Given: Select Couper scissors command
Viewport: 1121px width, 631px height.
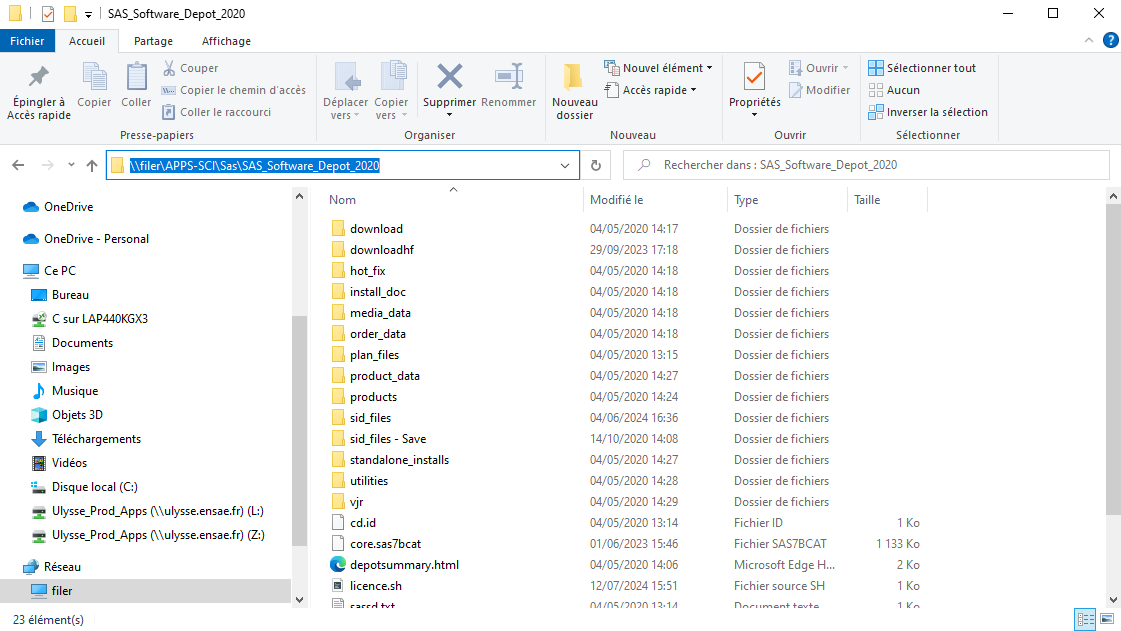Looking at the screenshot, I should pos(190,68).
